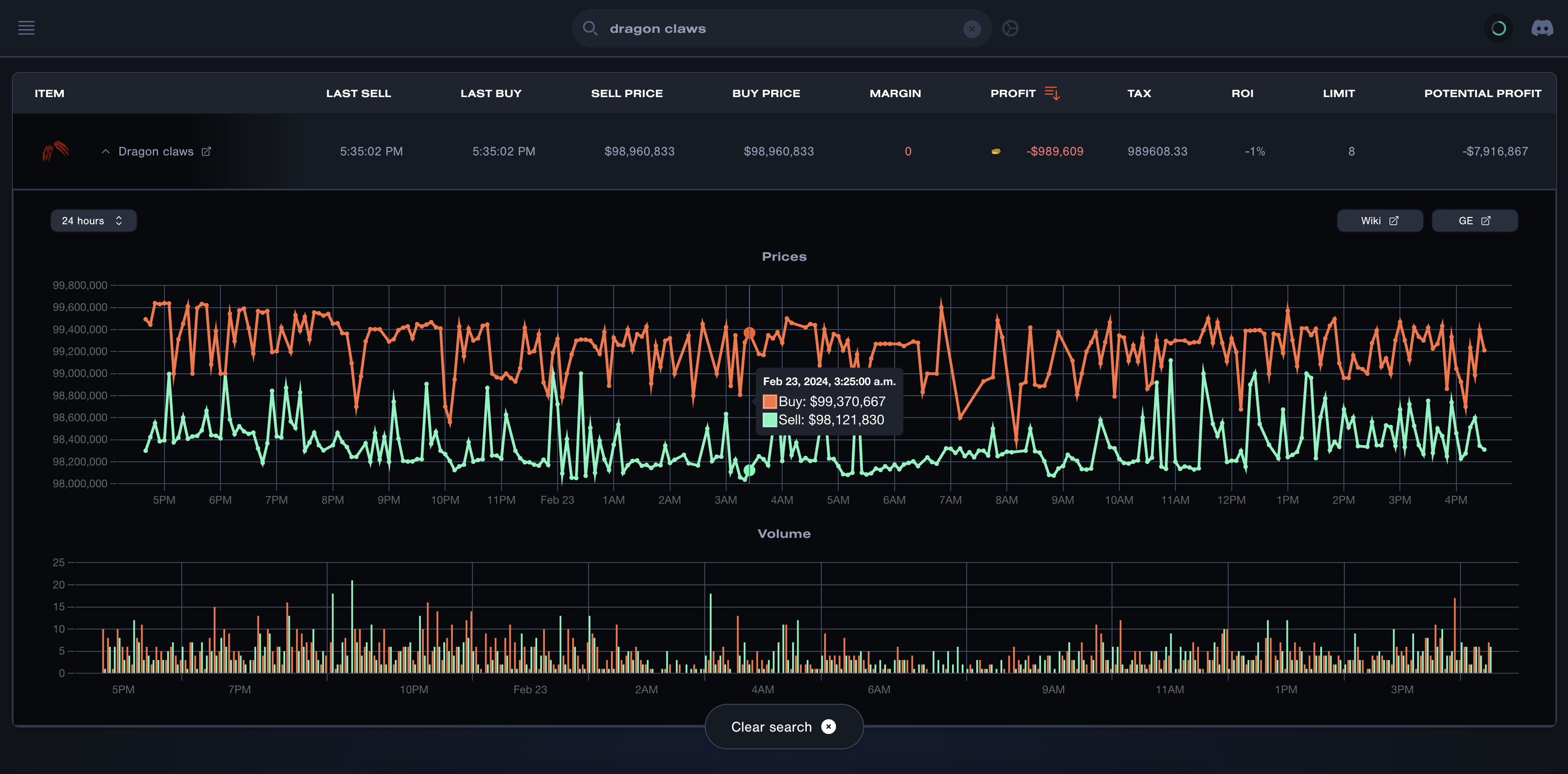Clear the search field with the X icon
Image resolution: width=1568 pixels, height=774 pixels.
pyautogui.click(x=972, y=29)
